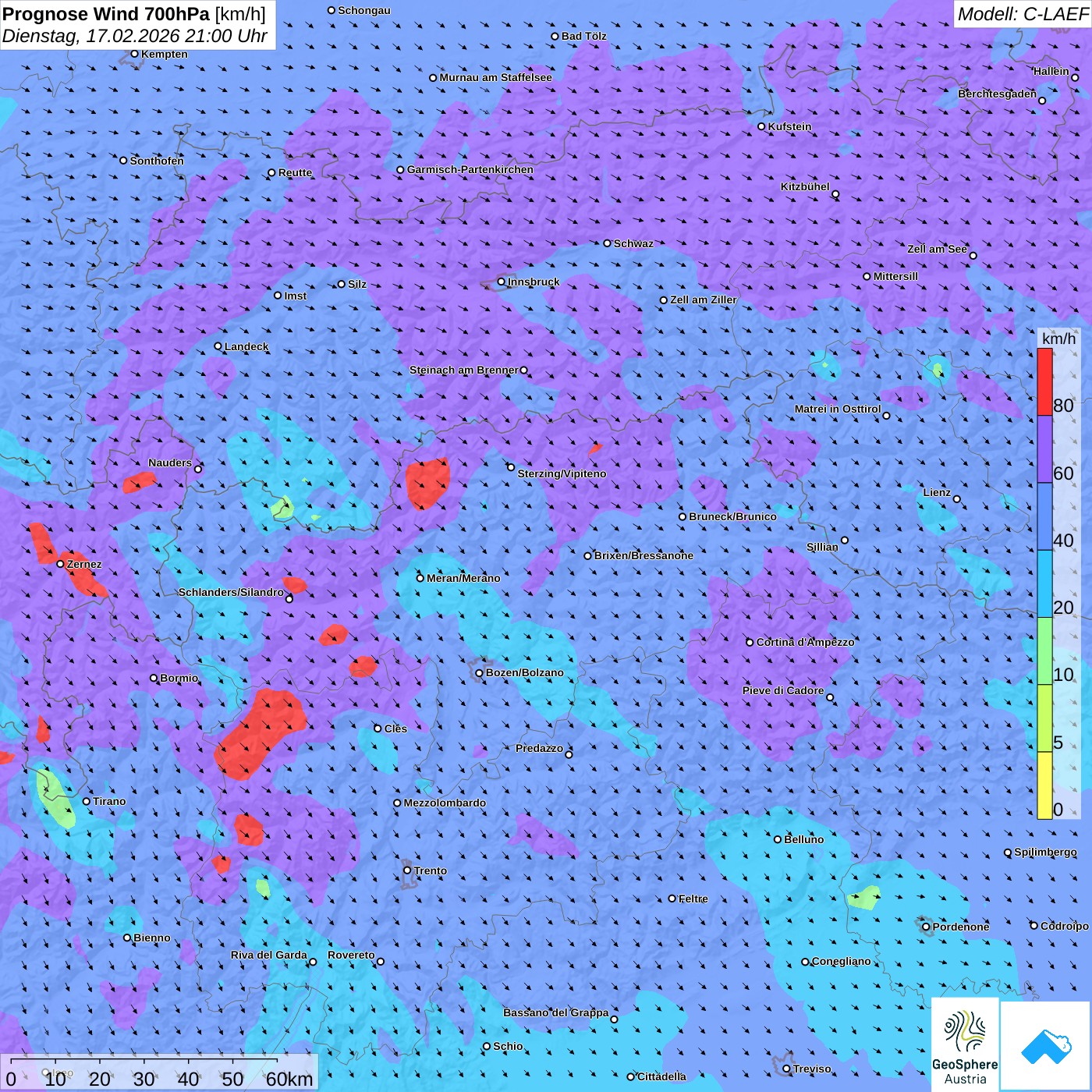Click the 'Meran/Merano' label
The height and width of the screenshot is (1092, 1092).
[x=463, y=578]
